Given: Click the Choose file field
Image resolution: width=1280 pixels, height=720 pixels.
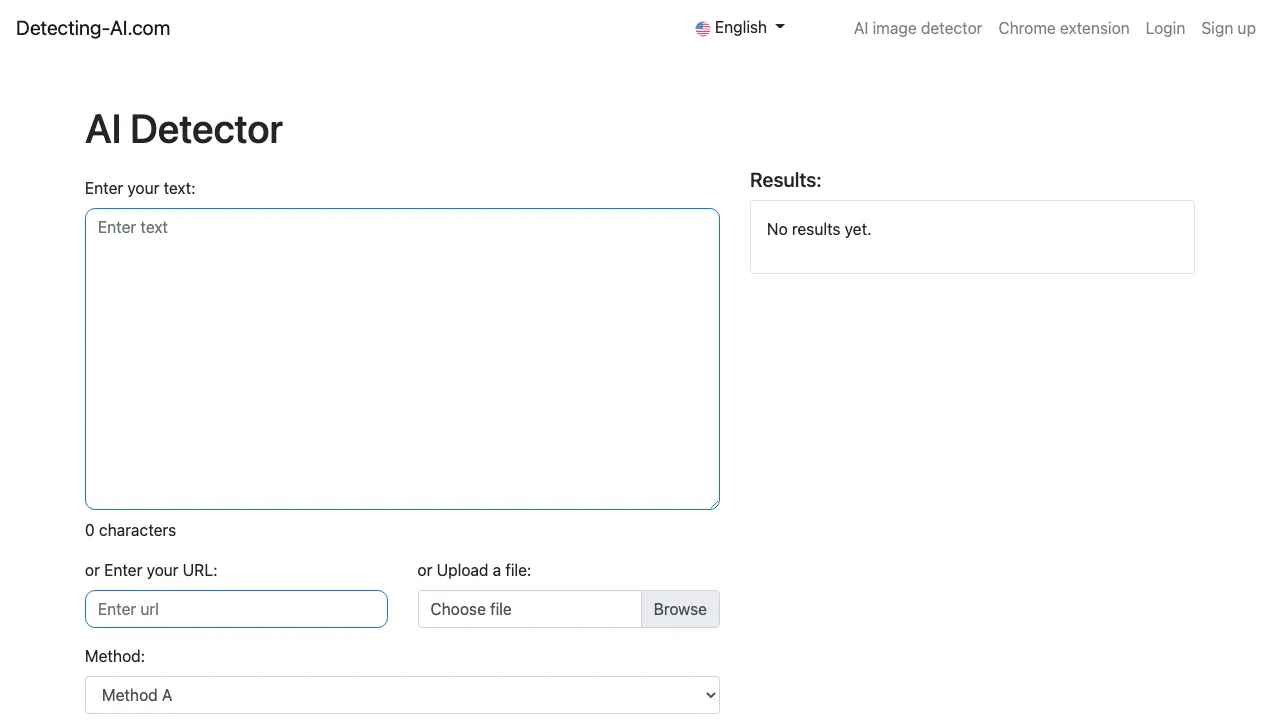Looking at the screenshot, I should (x=529, y=609).
